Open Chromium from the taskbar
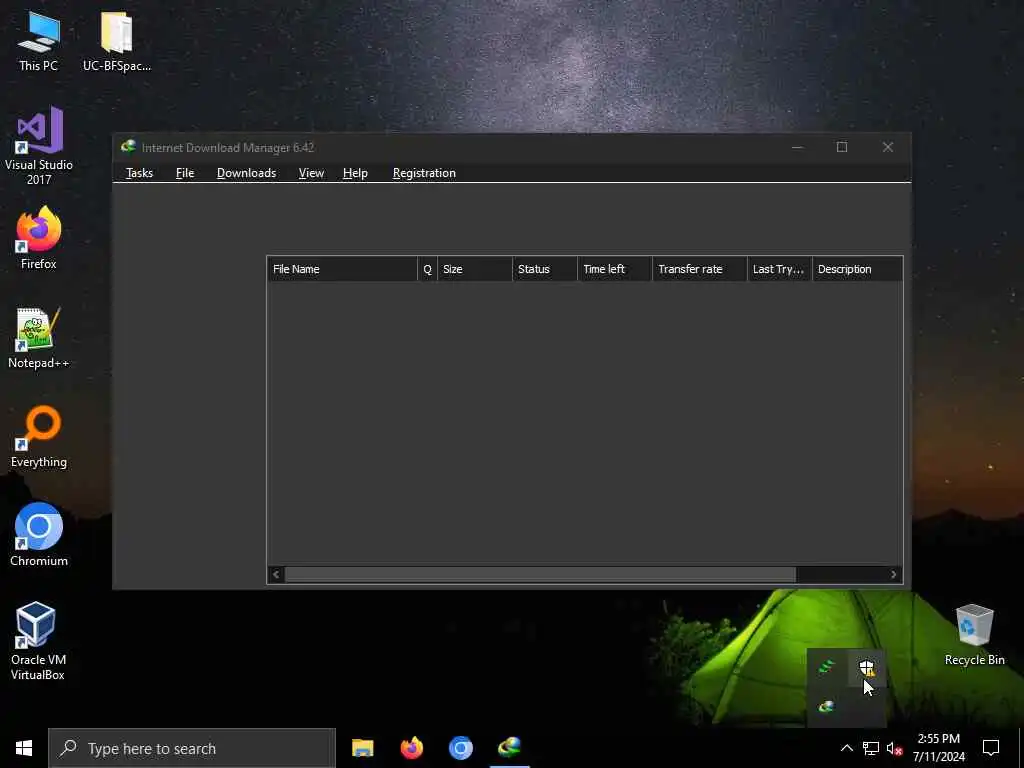 tap(460, 748)
